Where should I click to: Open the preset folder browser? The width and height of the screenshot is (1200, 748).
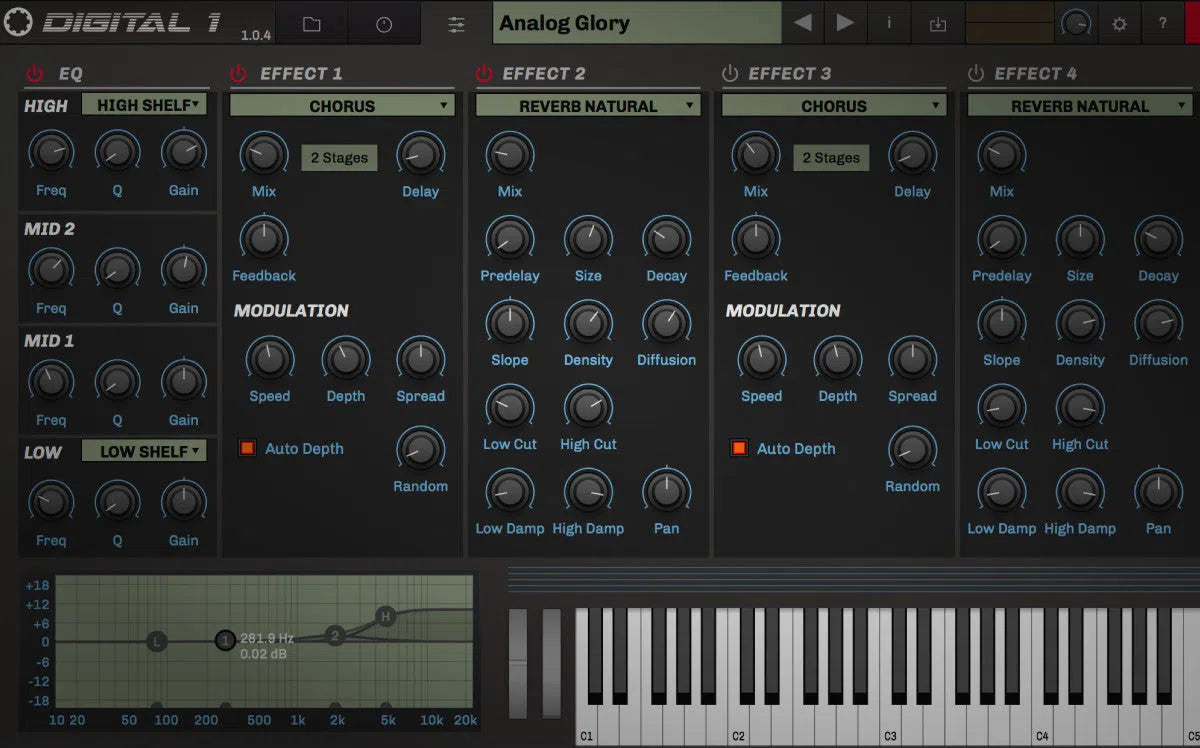point(311,22)
